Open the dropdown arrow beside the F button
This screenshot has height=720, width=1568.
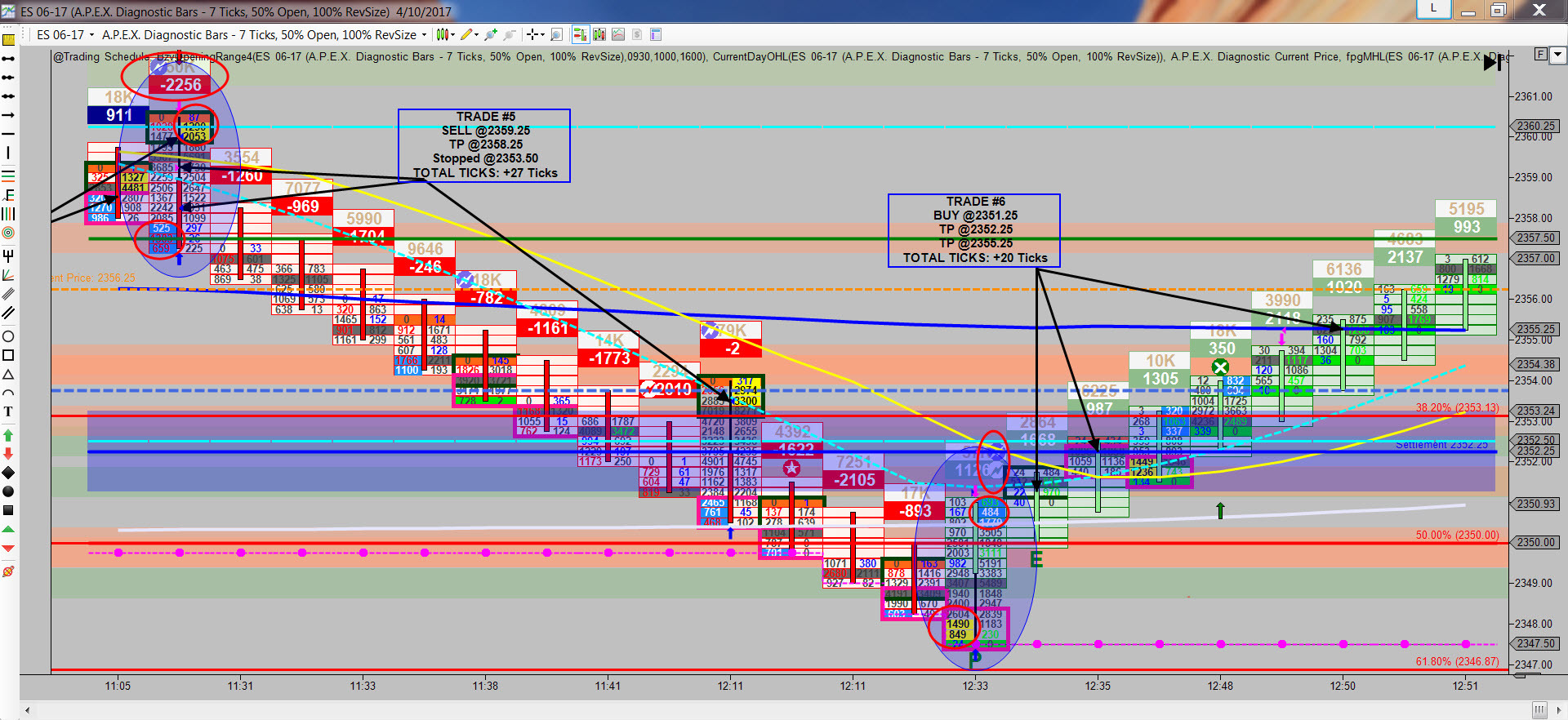(1557, 55)
